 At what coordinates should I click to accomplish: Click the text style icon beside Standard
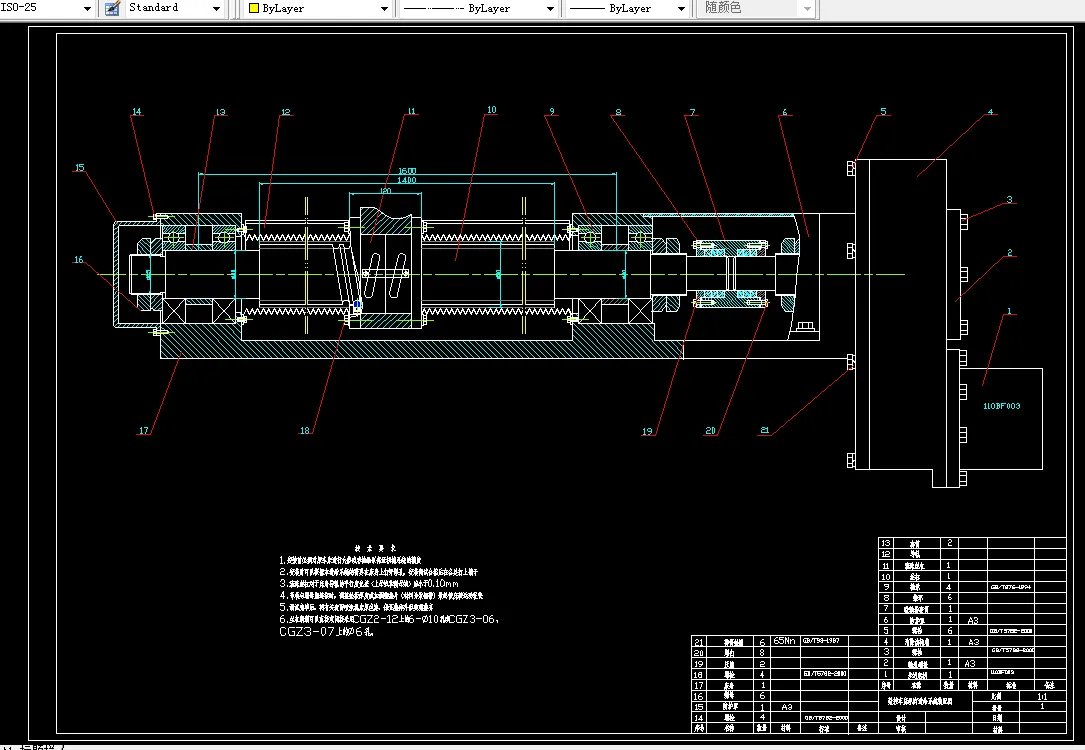coord(112,8)
